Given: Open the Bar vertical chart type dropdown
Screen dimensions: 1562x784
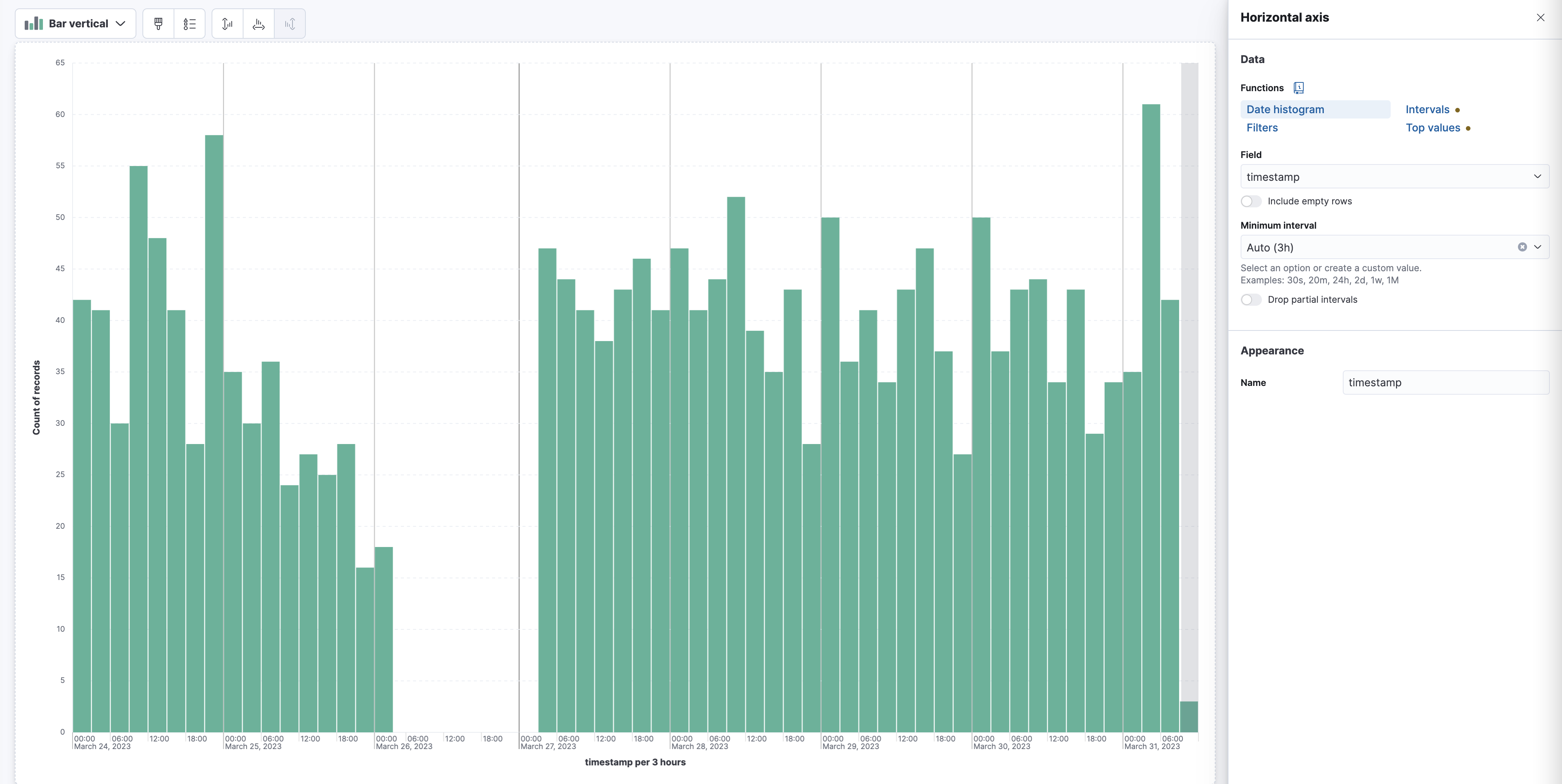Looking at the screenshot, I should [75, 23].
